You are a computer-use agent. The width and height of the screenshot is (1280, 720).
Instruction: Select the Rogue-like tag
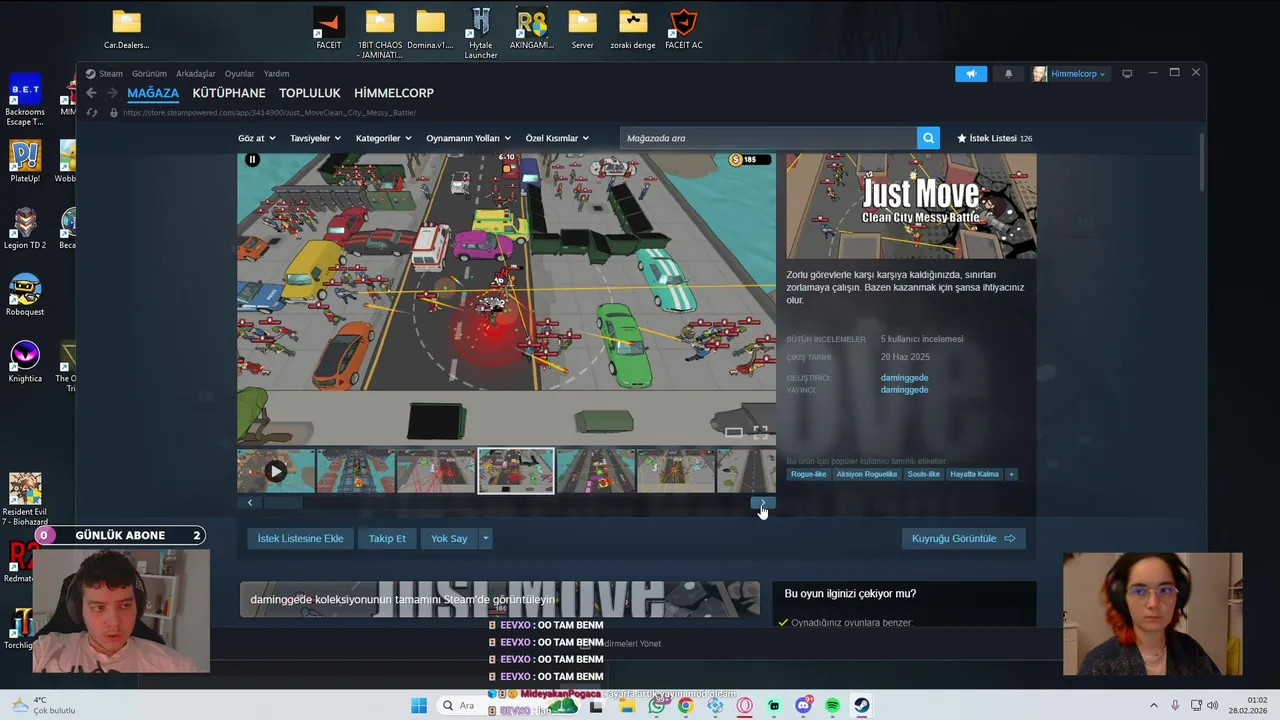[809, 474]
